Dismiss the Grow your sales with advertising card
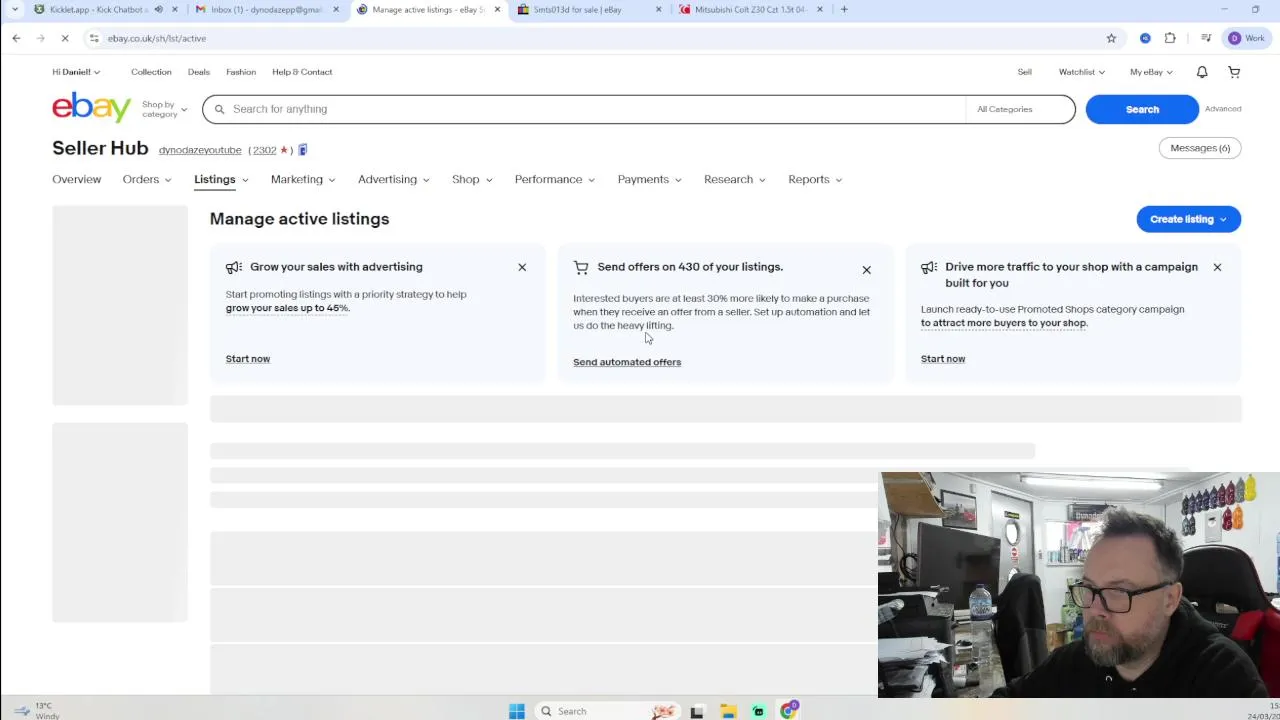Screen dimensions: 1280x720 (x=522, y=267)
